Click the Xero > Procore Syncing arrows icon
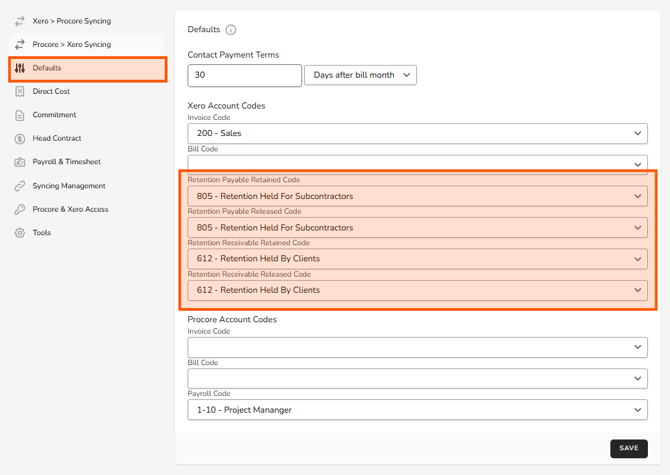 coord(20,21)
